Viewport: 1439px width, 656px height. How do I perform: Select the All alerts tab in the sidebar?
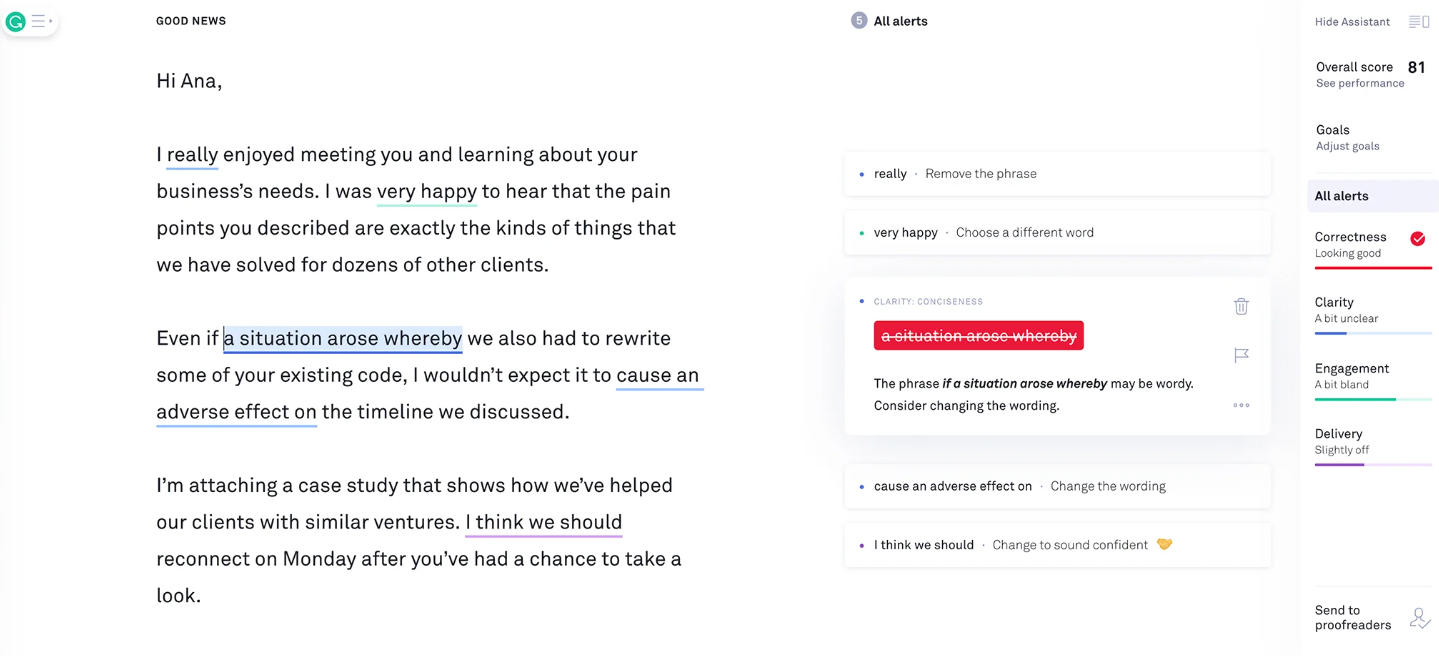point(1342,196)
